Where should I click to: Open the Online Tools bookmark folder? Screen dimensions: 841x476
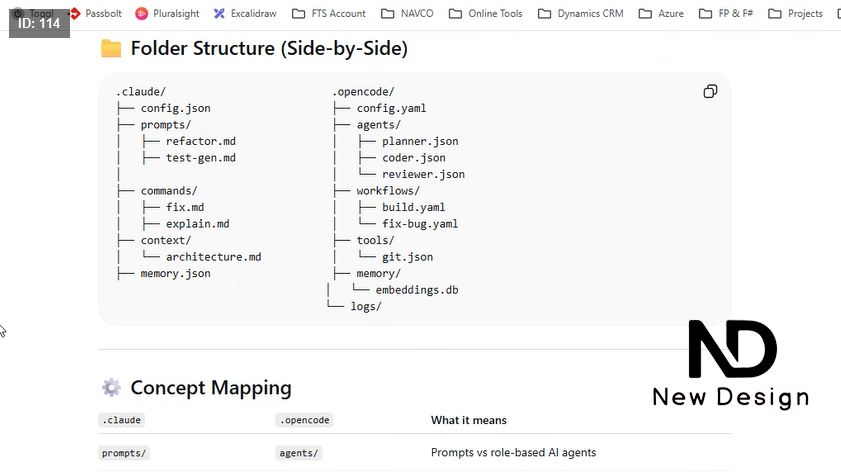coord(486,13)
